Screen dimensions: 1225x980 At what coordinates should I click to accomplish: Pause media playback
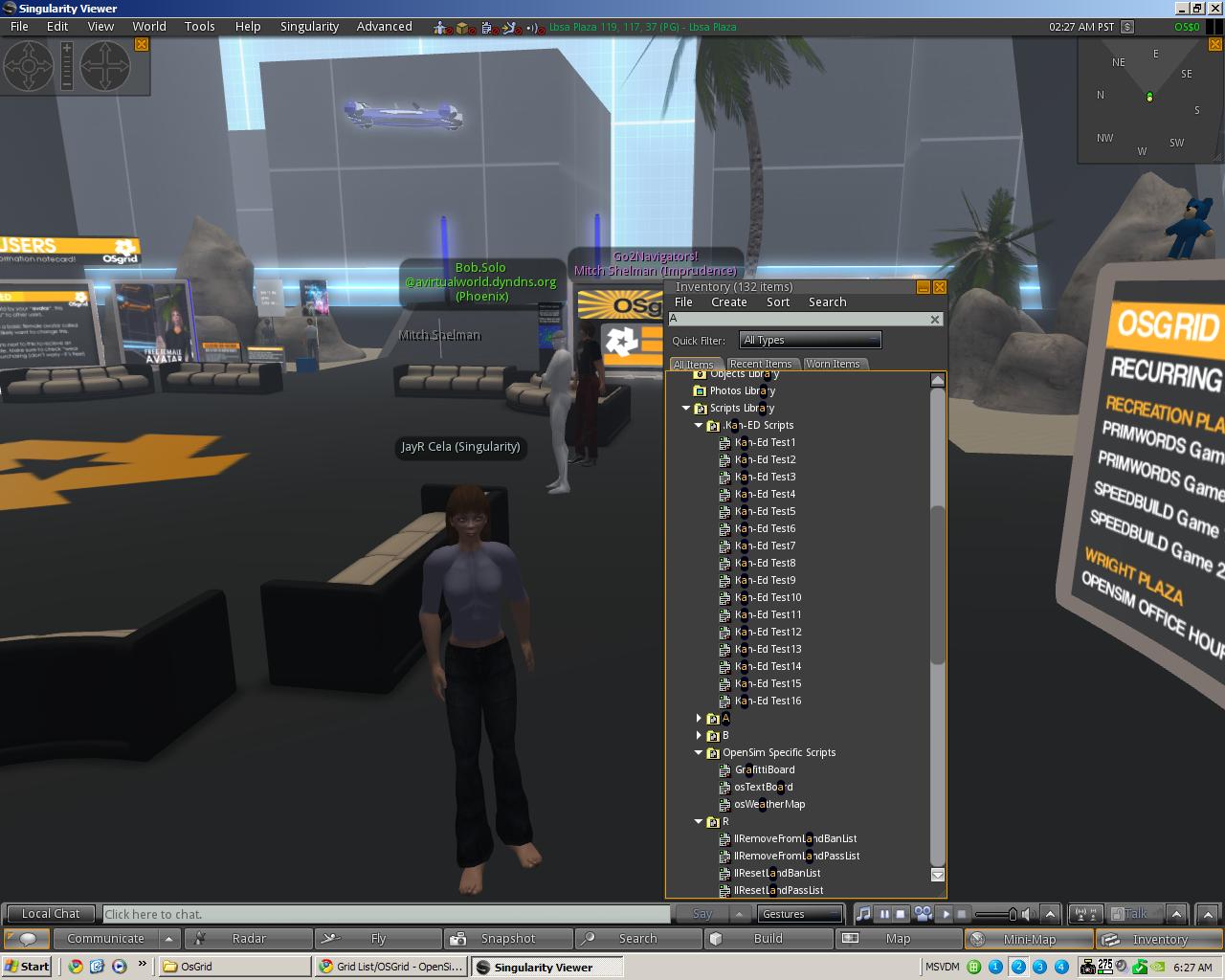tap(884, 913)
